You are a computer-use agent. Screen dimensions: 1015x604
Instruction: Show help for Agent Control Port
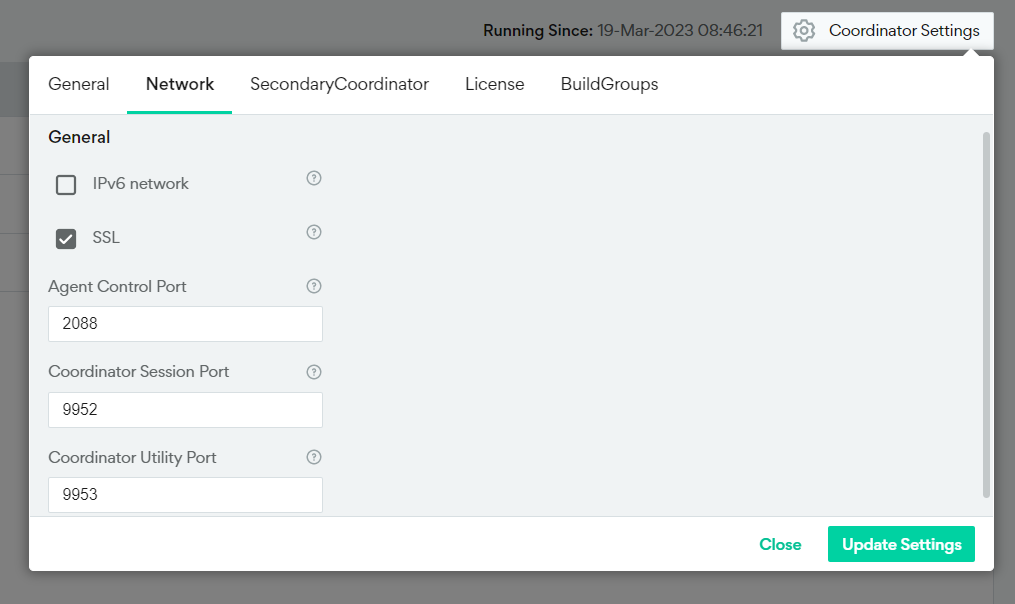[x=314, y=286]
